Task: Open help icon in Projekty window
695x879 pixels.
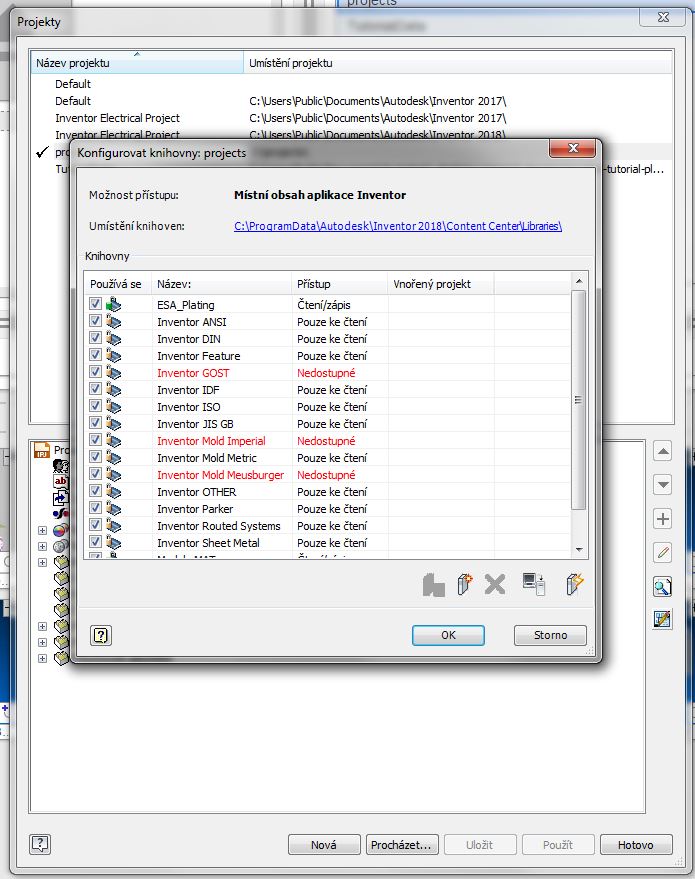Action: [40, 844]
